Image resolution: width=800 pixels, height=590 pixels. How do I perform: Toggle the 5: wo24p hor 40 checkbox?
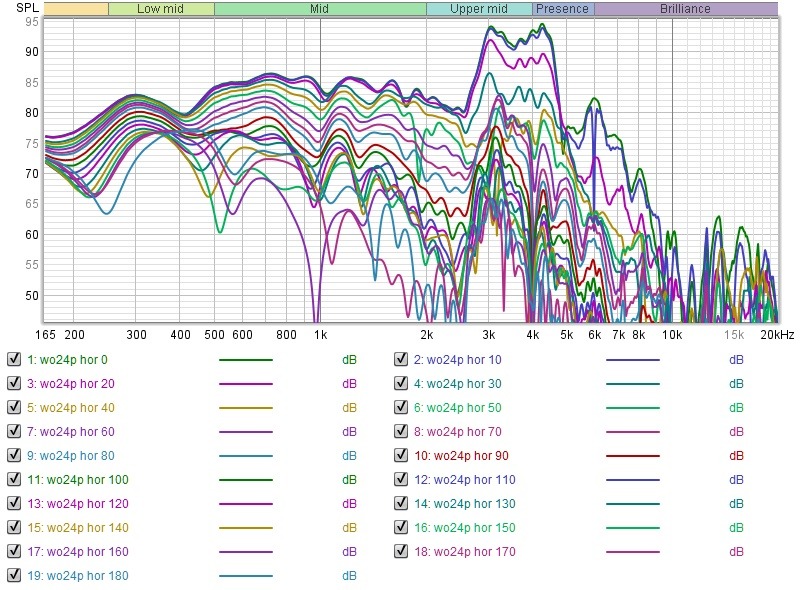[x=14, y=407]
